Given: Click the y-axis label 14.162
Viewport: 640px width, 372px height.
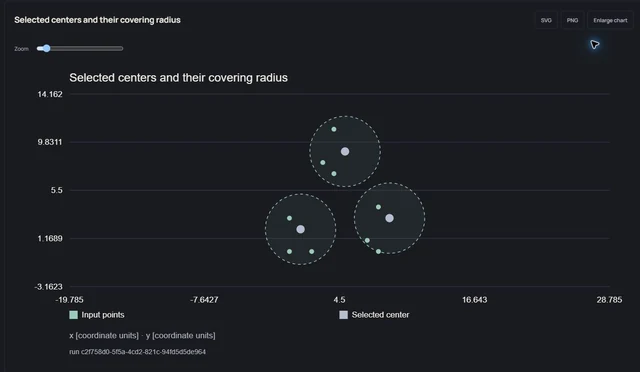Looking at the screenshot, I should [50, 94].
